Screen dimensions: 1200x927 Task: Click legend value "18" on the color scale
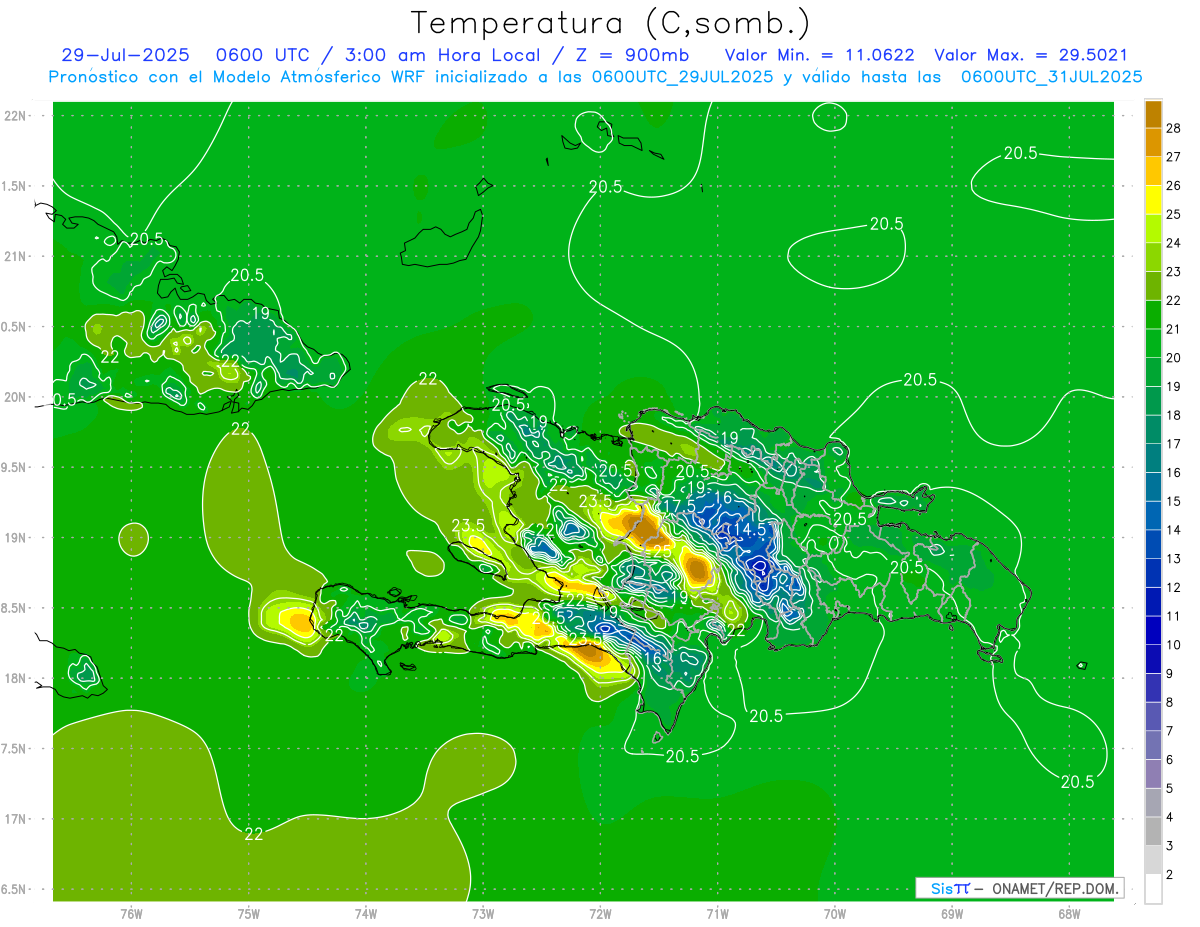coord(1174,414)
